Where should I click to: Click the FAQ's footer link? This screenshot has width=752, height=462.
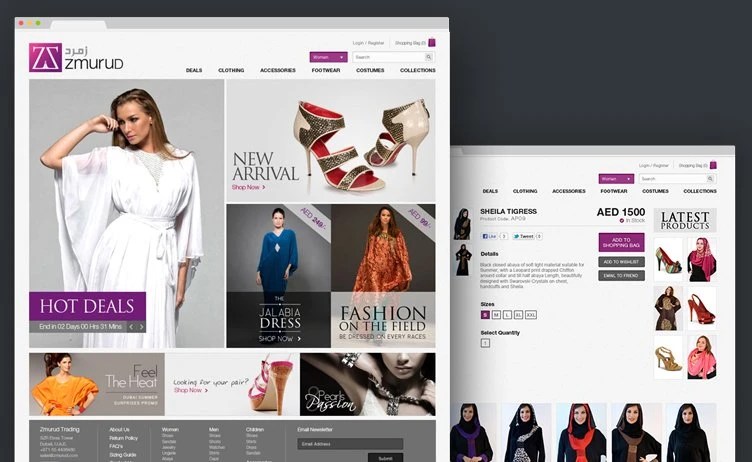[116, 446]
